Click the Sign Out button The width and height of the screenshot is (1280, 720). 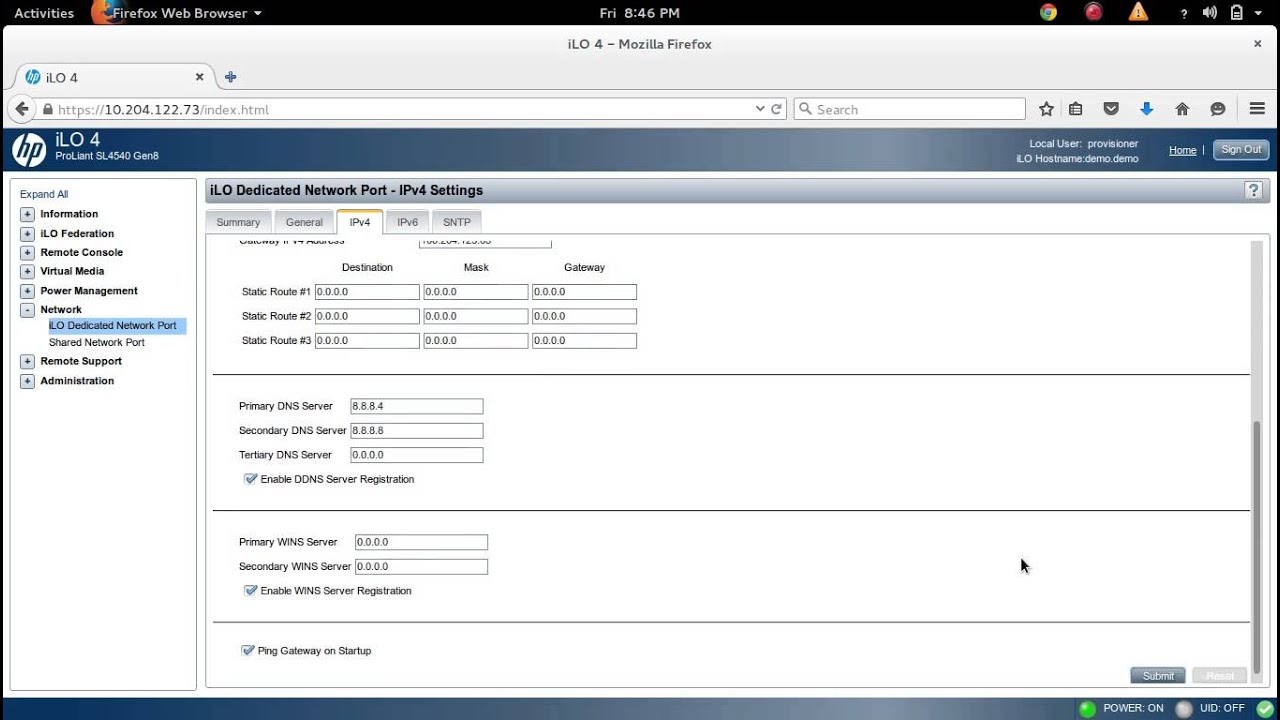[x=1241, y=150]
